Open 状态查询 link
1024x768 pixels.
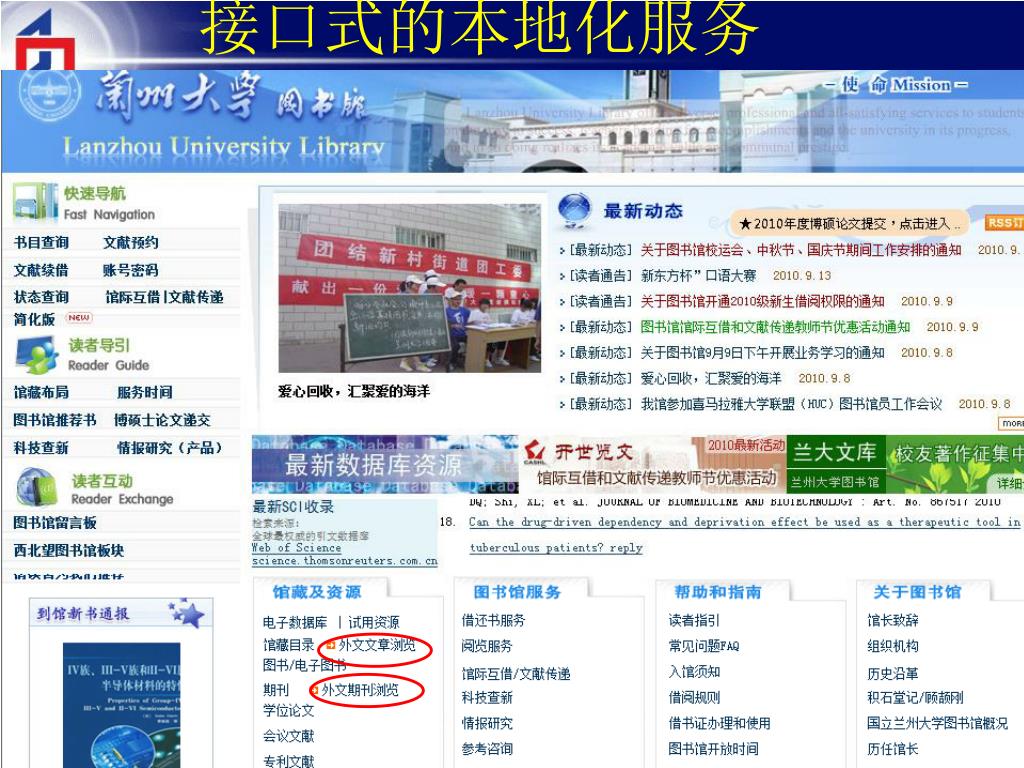(41, 296)
